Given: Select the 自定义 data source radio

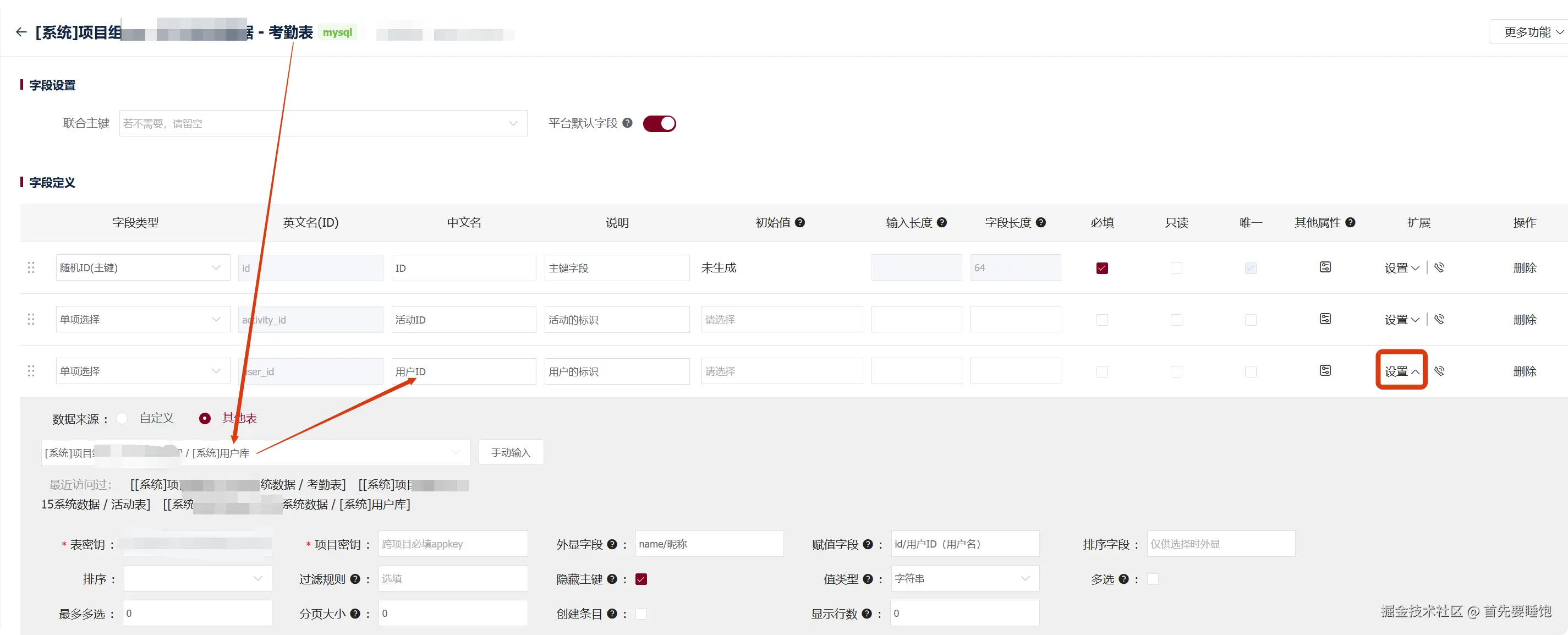Looking at the screenshot, I should (x=122, y=418).
